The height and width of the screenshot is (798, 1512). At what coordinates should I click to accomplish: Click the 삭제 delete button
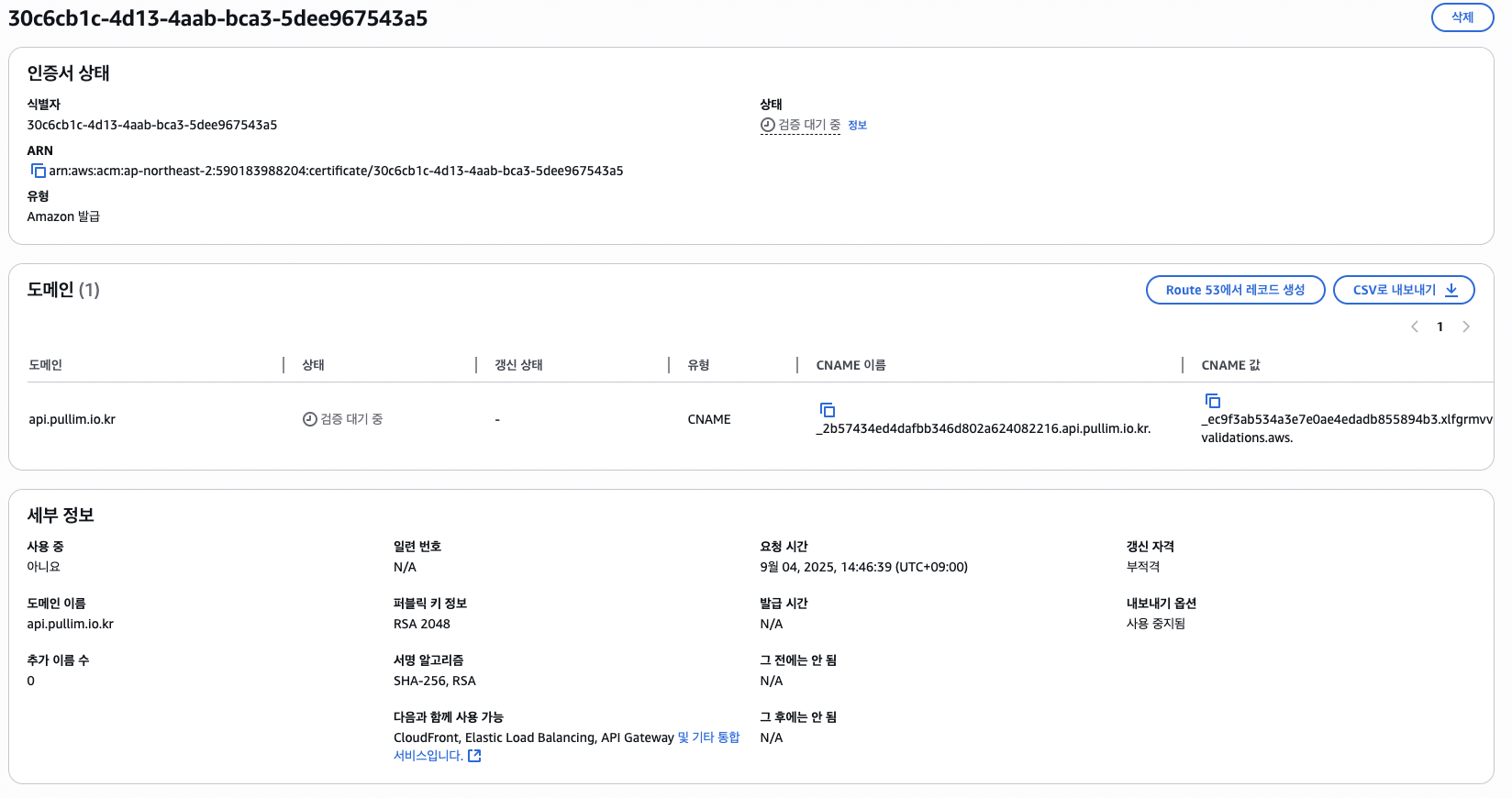[x=1462, y=17]
